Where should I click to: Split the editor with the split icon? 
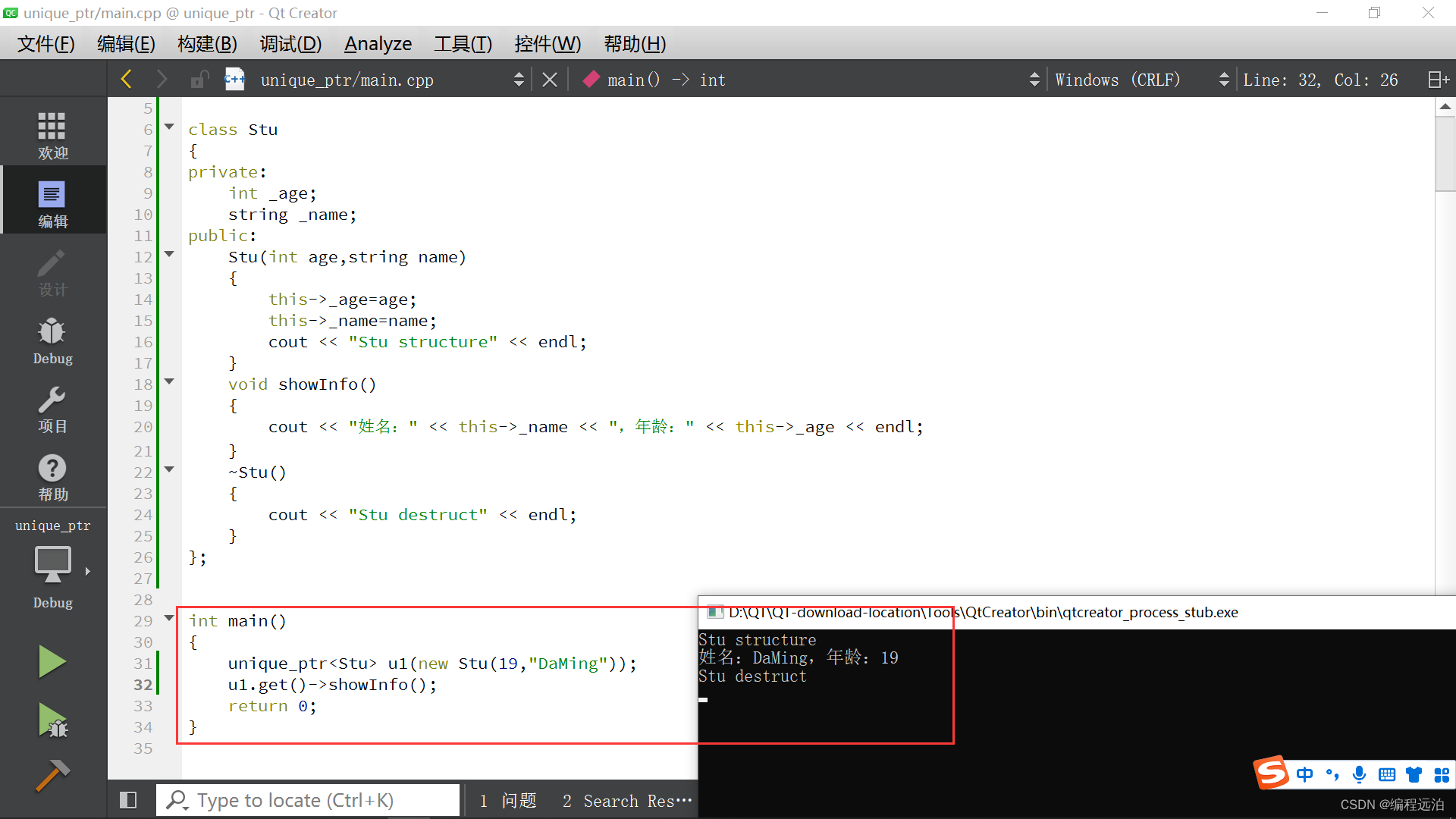coord(1437,79)
